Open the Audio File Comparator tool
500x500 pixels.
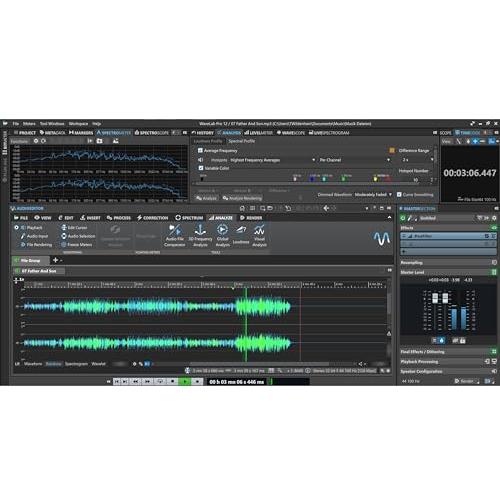click(x=175, y=235)
